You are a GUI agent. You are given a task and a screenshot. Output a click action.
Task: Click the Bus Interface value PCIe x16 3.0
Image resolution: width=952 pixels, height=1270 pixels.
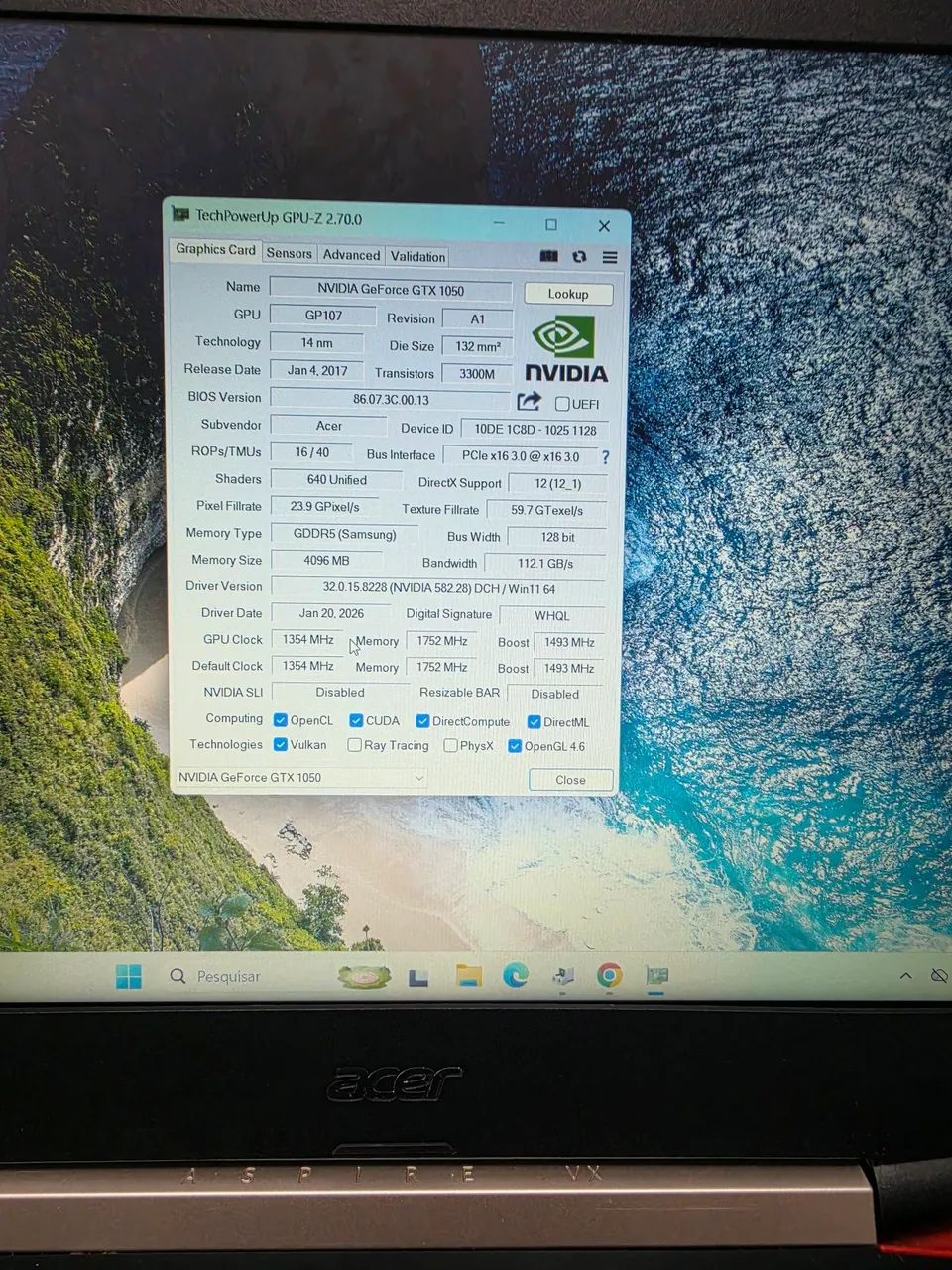521,456
